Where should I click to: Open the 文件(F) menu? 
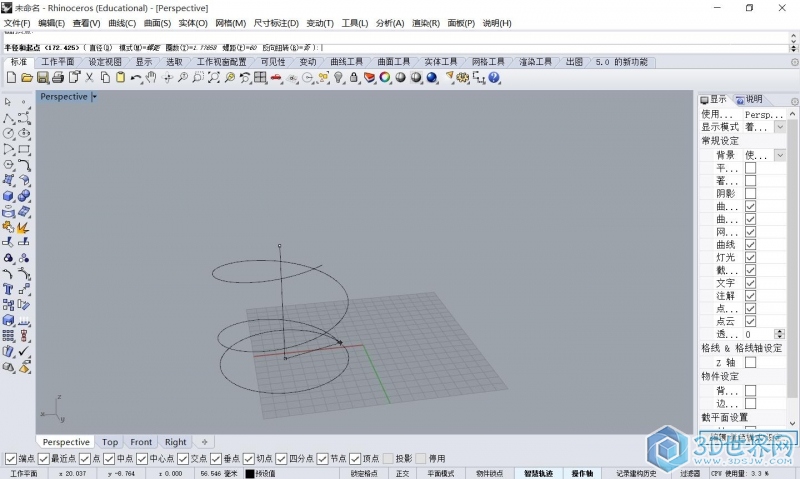coord(17,23)
